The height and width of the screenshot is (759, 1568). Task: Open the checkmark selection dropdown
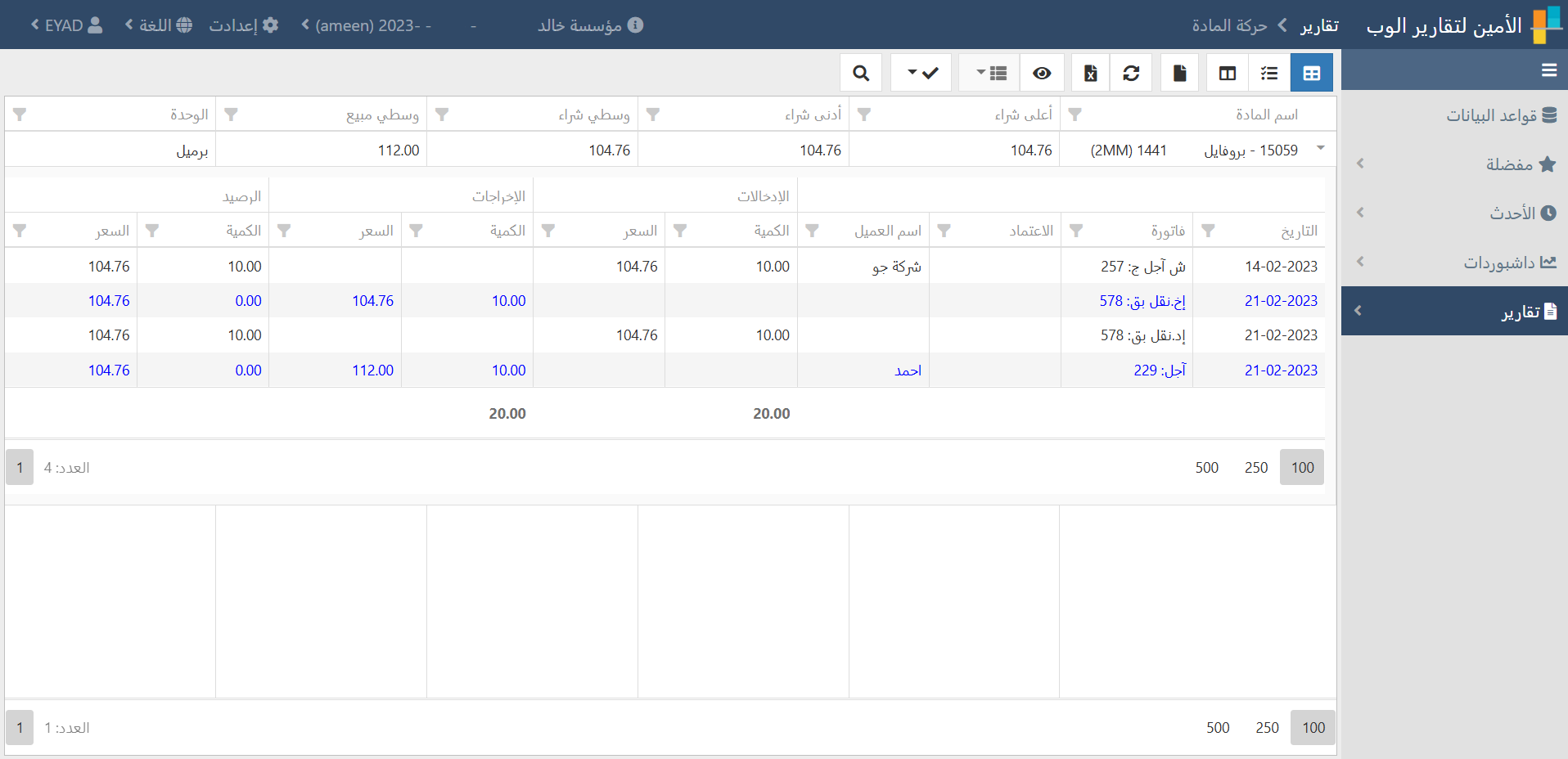(x=921, y=74)
